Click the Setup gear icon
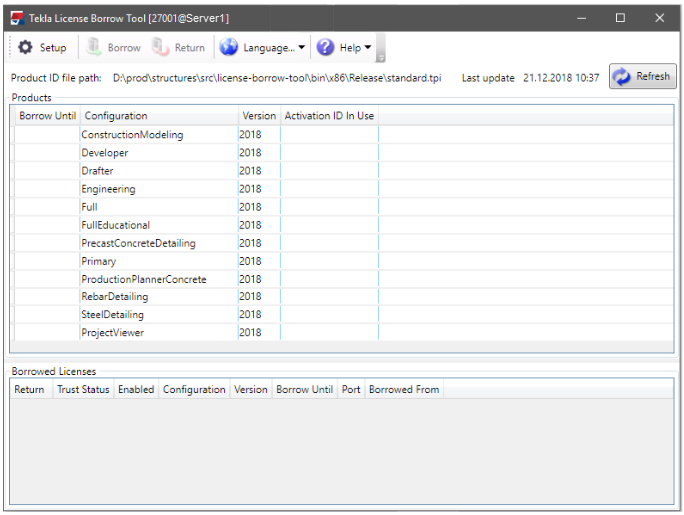The image size is (684, 515). coord(25,47)
